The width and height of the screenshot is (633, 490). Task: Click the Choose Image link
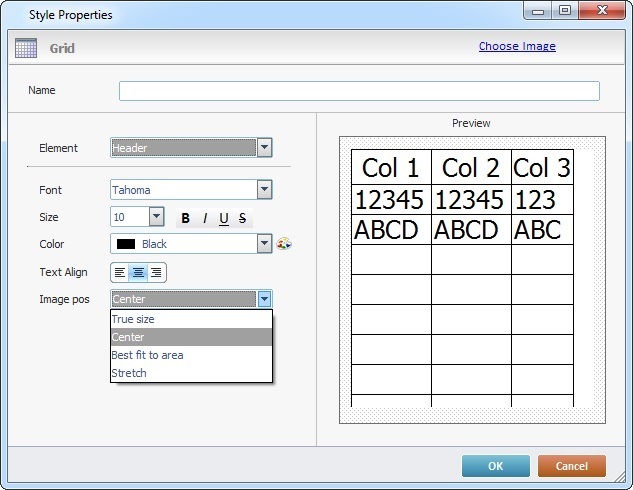tap(517, 46)
